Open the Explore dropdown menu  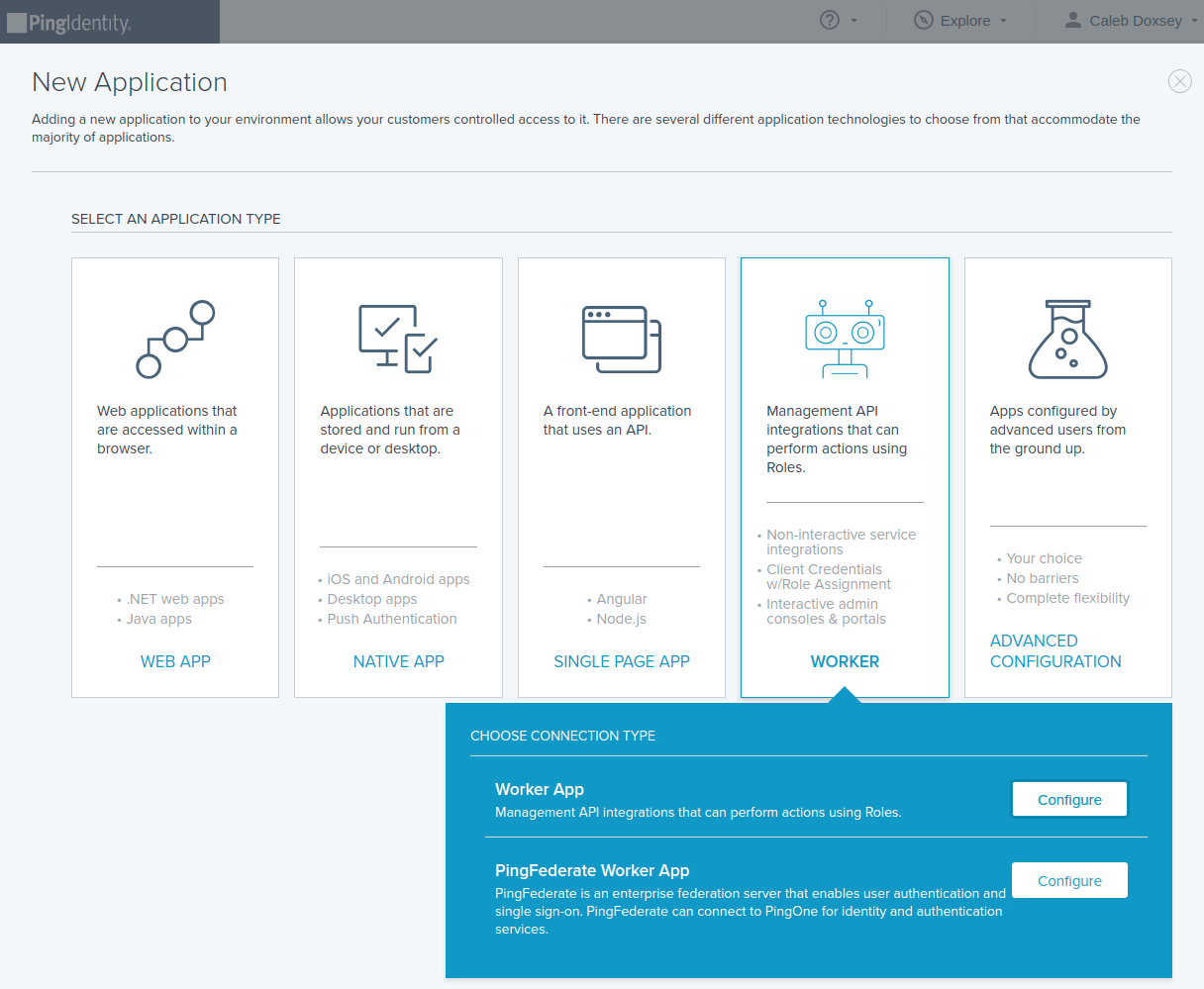click(x=965, y=21)
